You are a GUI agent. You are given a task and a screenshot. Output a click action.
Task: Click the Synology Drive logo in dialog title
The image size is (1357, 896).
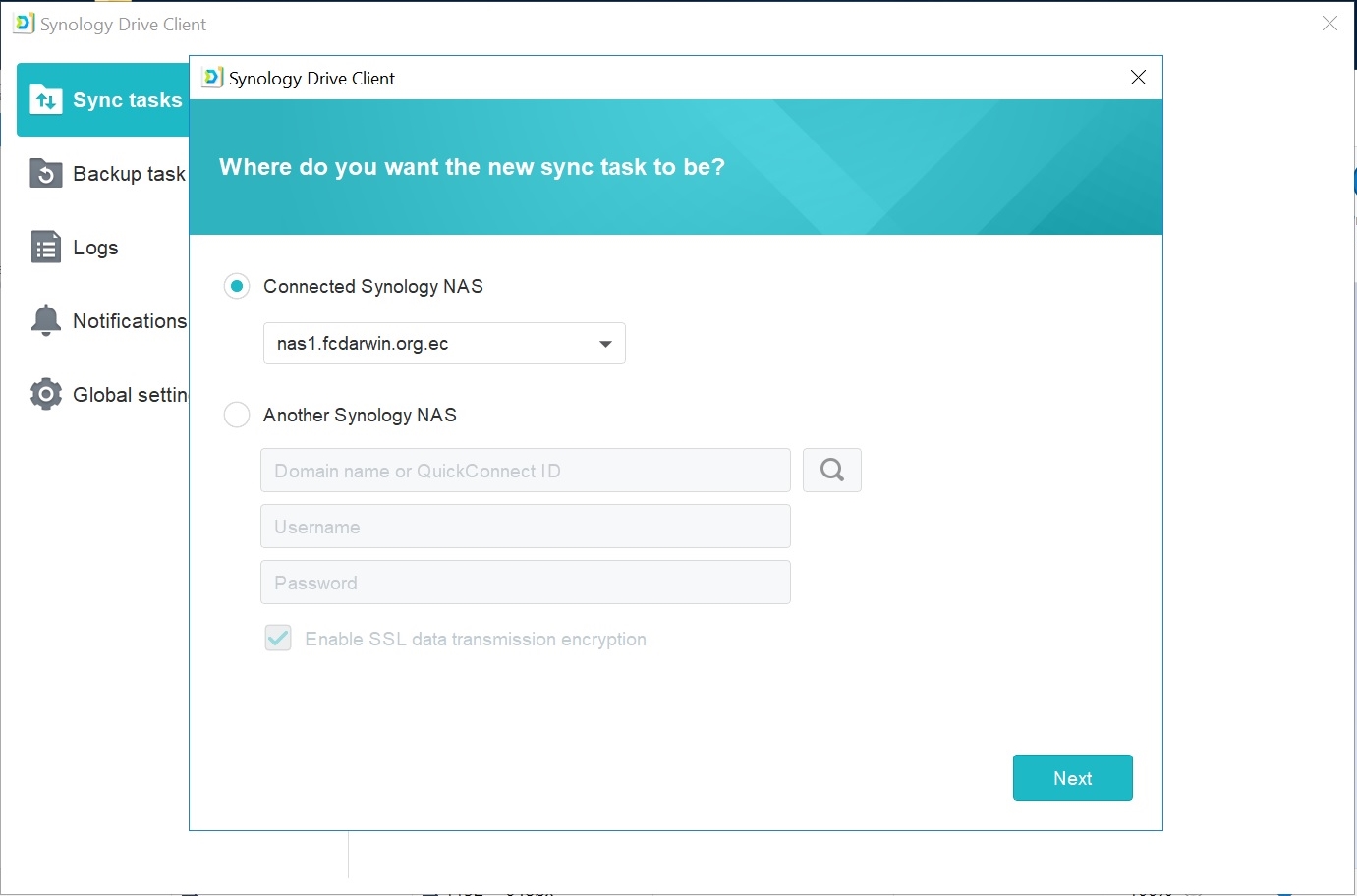click(x=212, y=78)
